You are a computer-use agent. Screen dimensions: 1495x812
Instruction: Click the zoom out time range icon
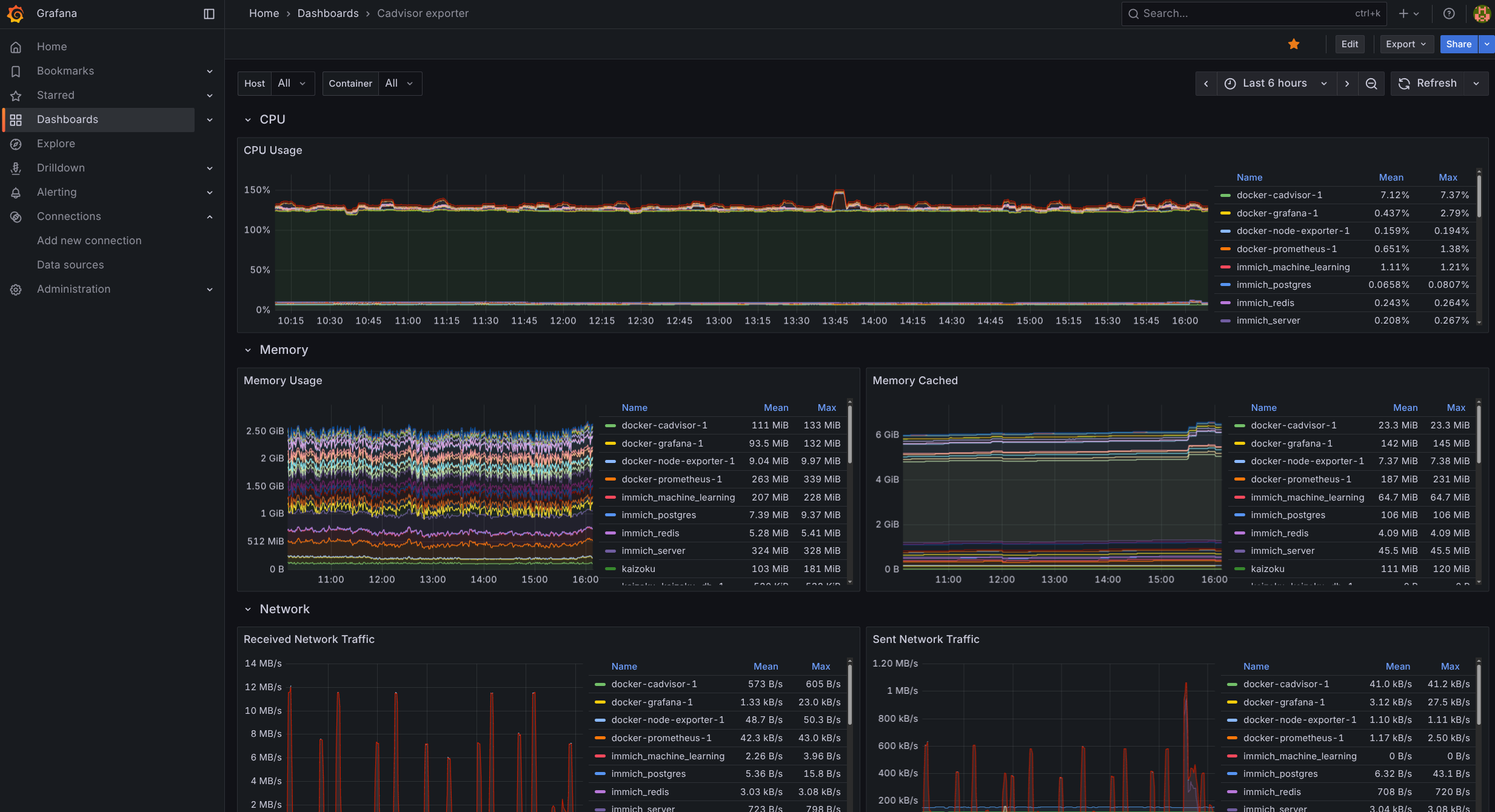(x=1371, y=84)
